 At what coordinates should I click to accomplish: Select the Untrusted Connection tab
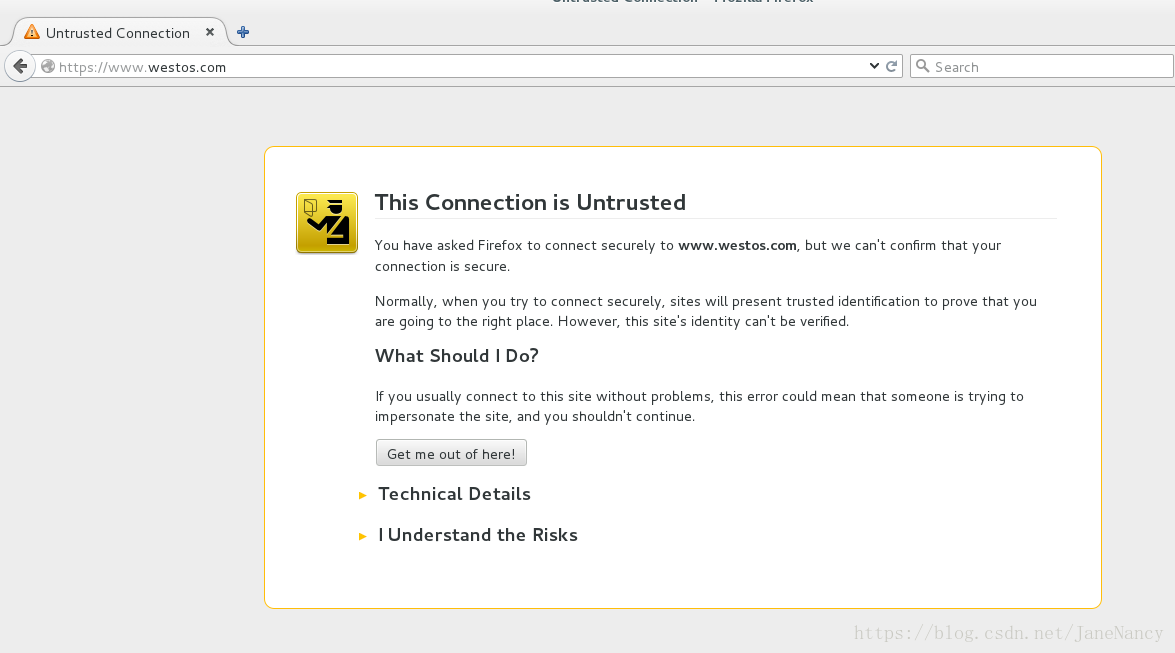[119, 32]
